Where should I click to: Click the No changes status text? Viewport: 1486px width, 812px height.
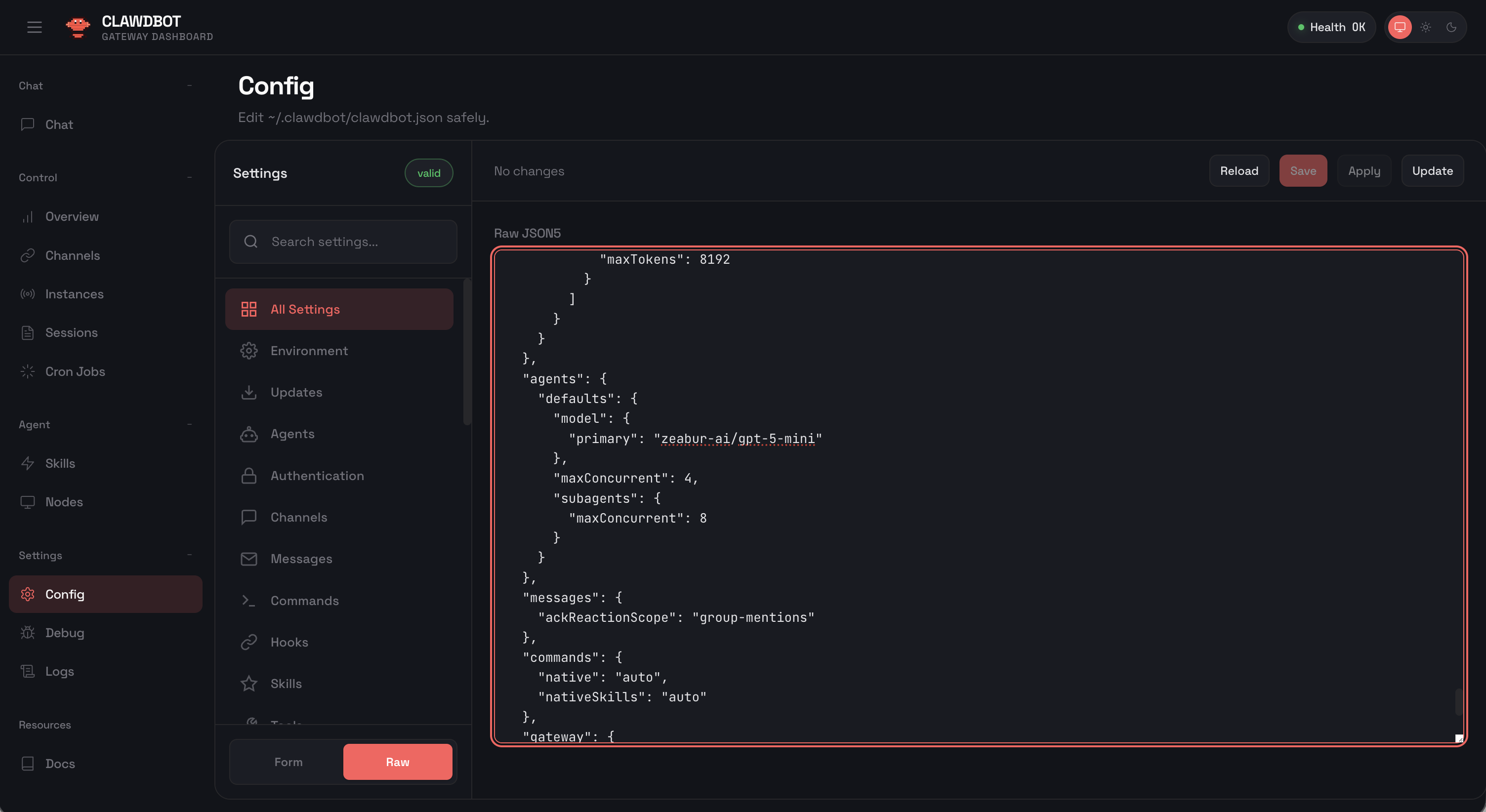[529, 171]
